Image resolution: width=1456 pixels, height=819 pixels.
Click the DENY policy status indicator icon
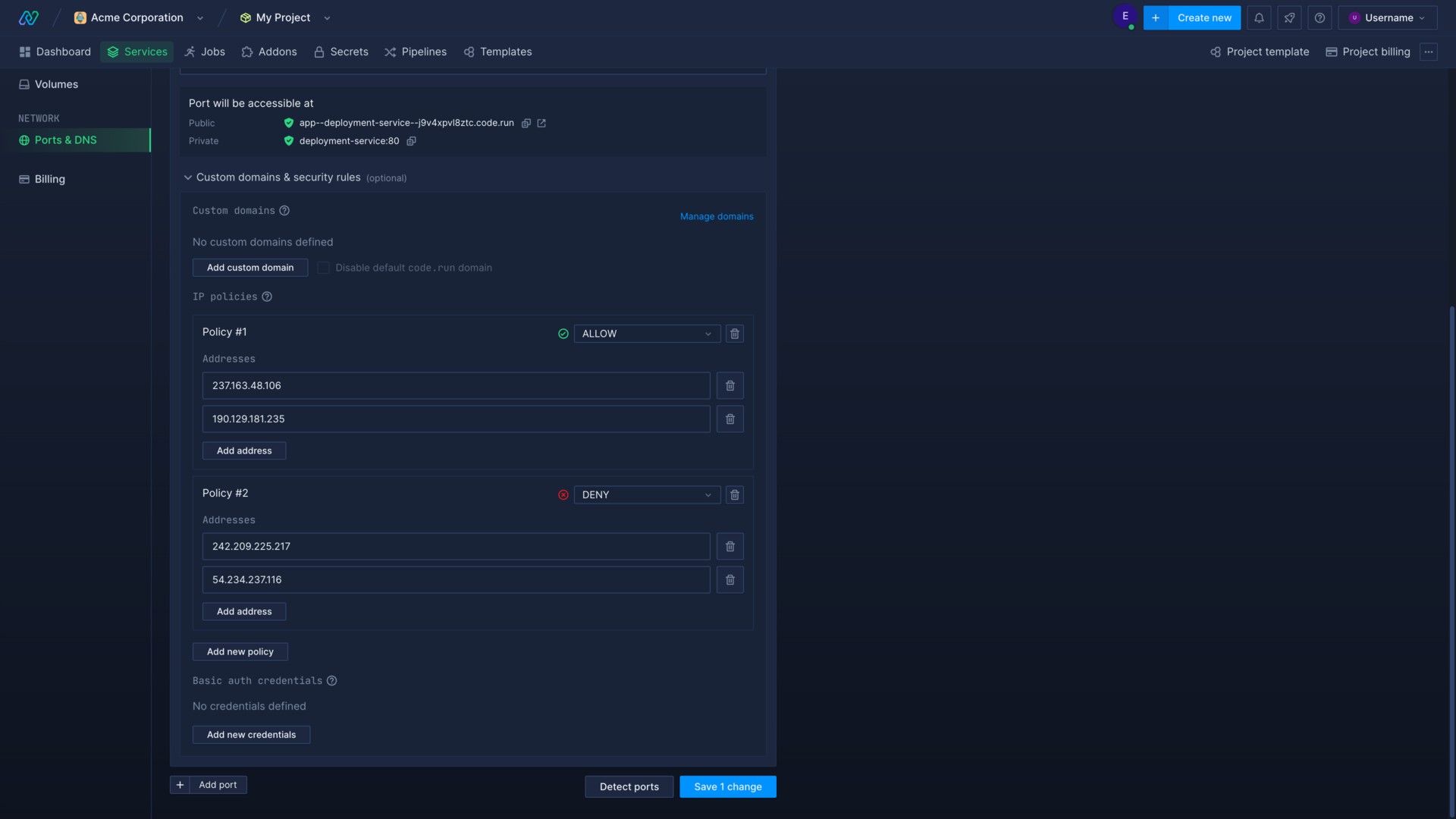(564, 495)
